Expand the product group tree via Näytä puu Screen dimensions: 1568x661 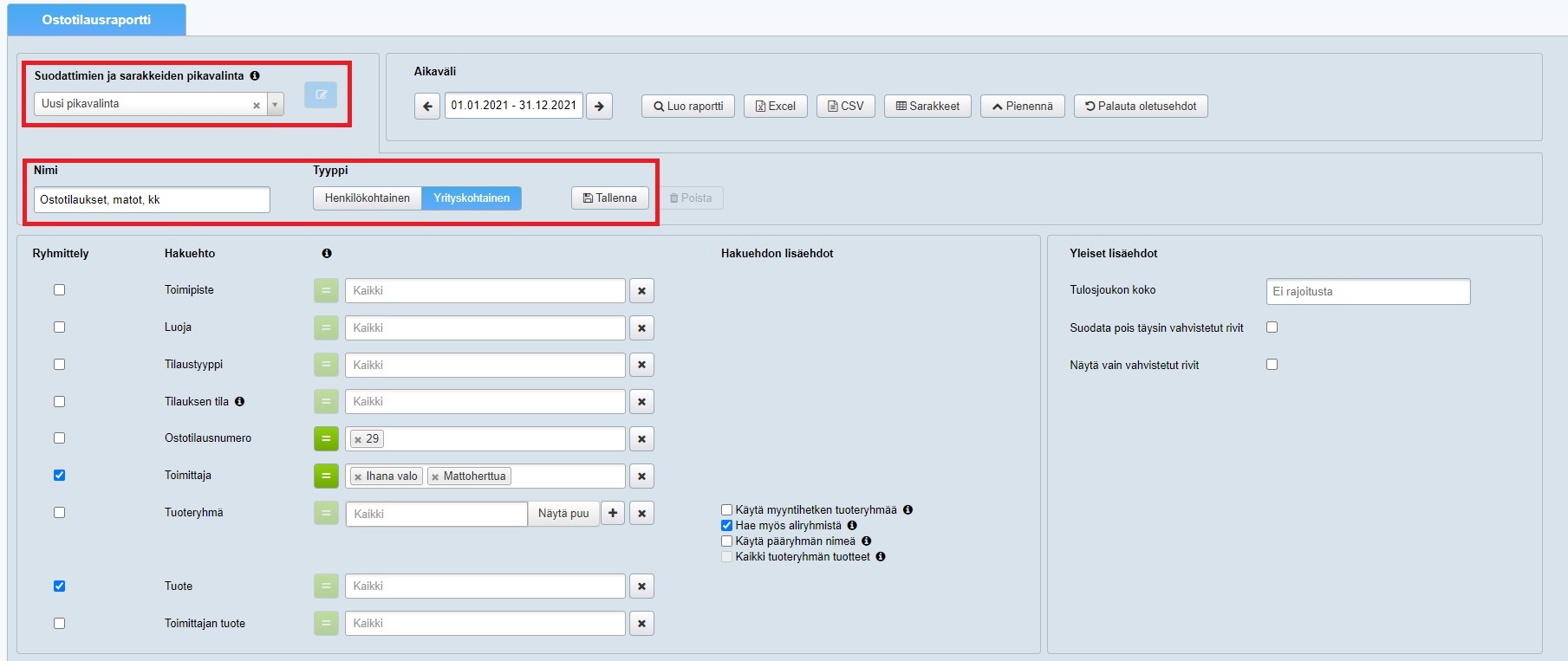coord(563,514)
